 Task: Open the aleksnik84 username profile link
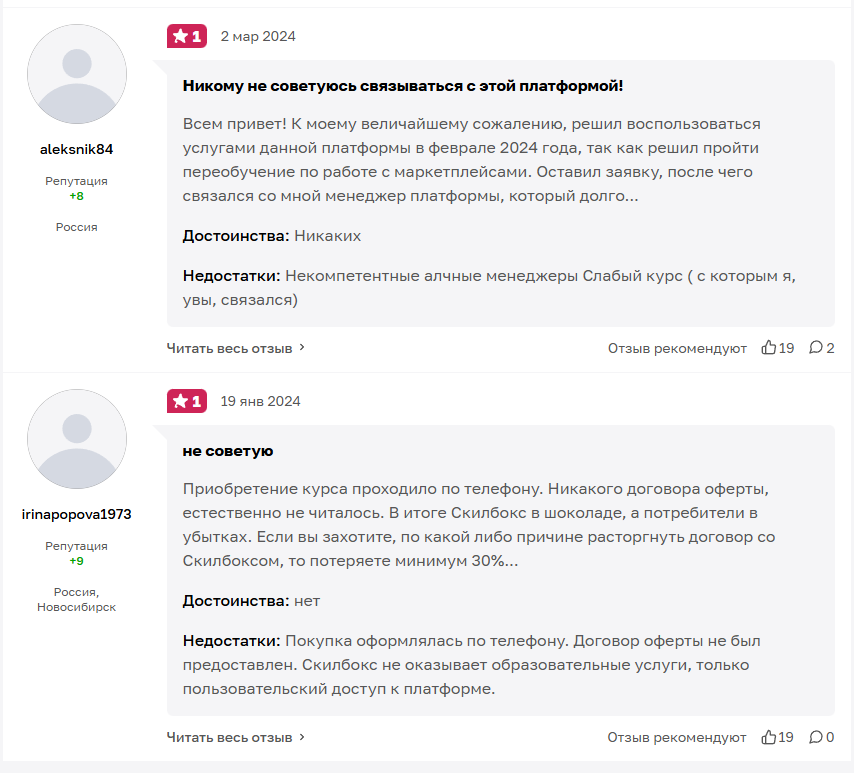pyautogui.click(x=77, y=150)
